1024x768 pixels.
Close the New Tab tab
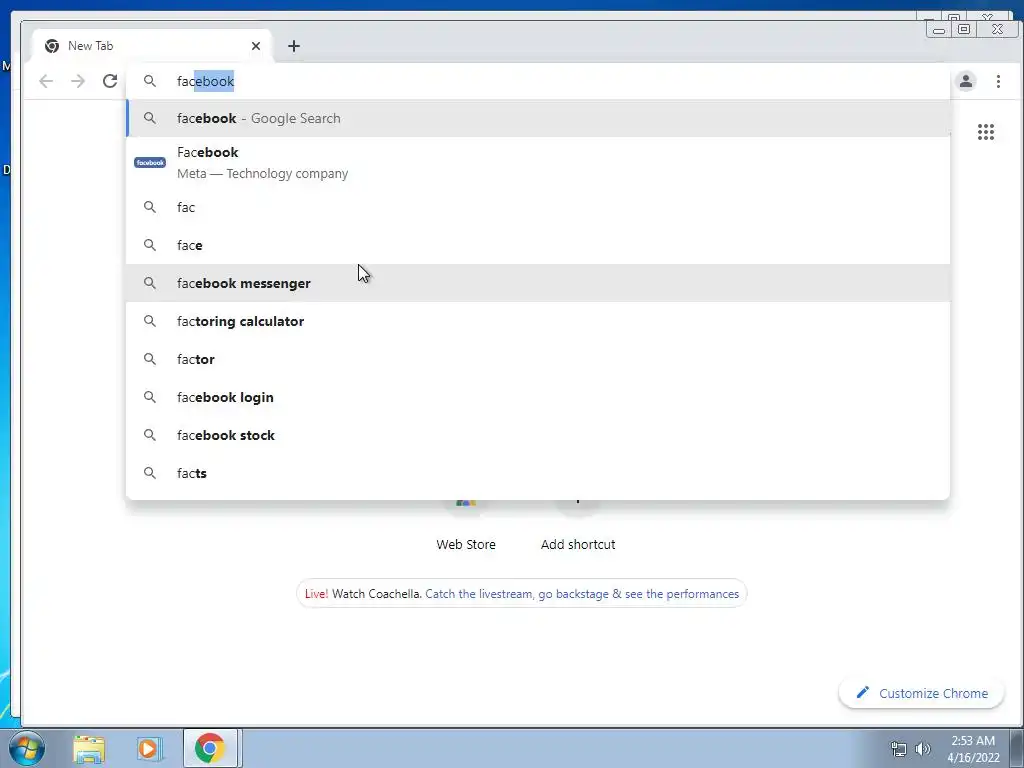click(x=255, y=46)
